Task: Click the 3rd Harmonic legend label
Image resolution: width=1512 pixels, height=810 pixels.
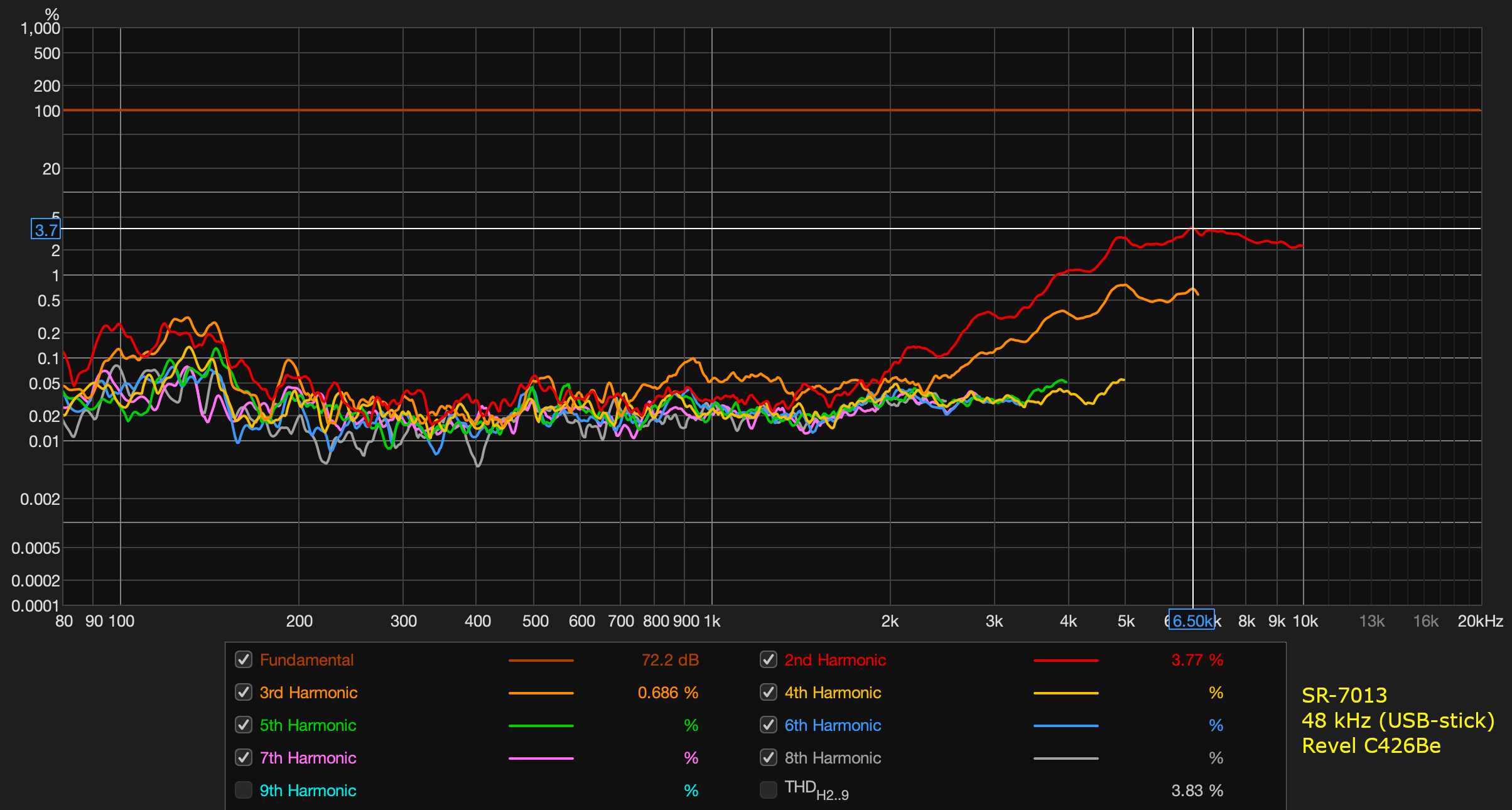Action: click(308, 693)
